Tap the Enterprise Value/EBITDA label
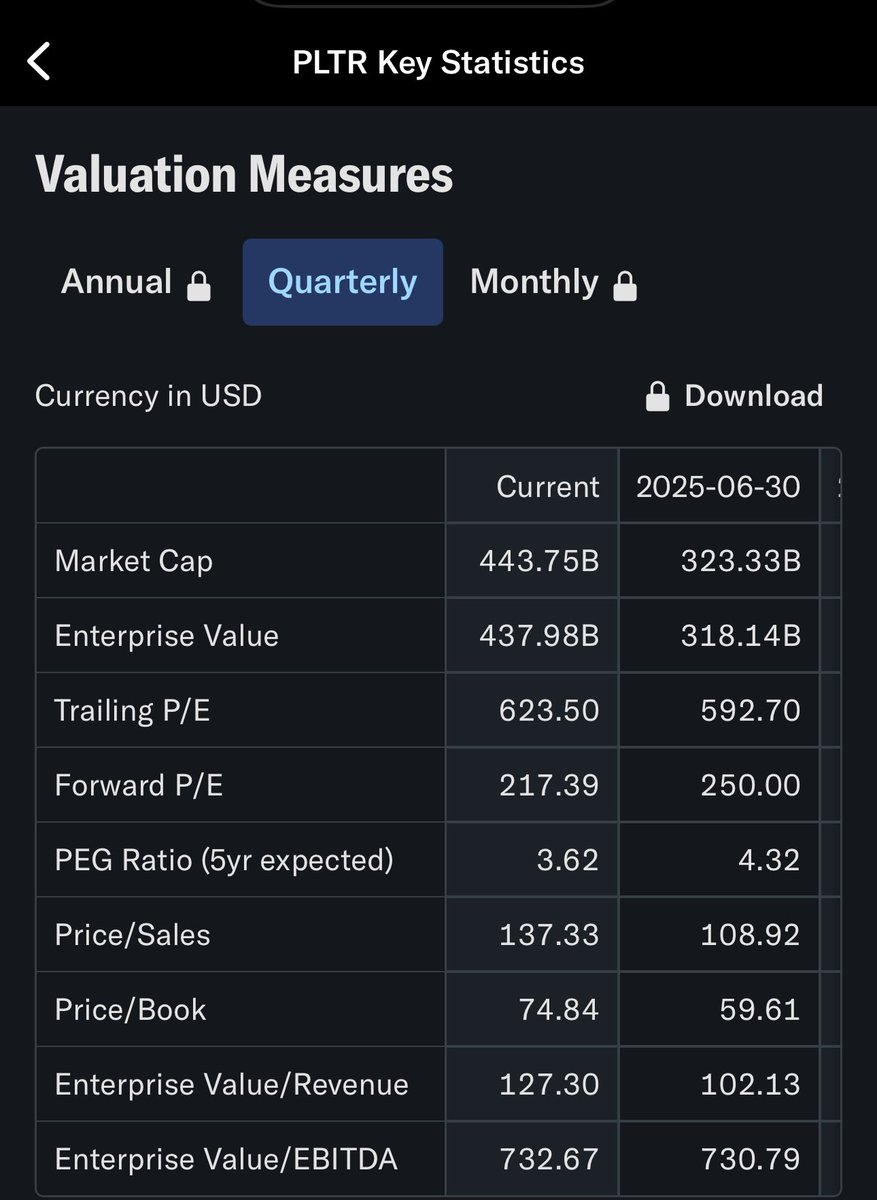 point(226,1160)
